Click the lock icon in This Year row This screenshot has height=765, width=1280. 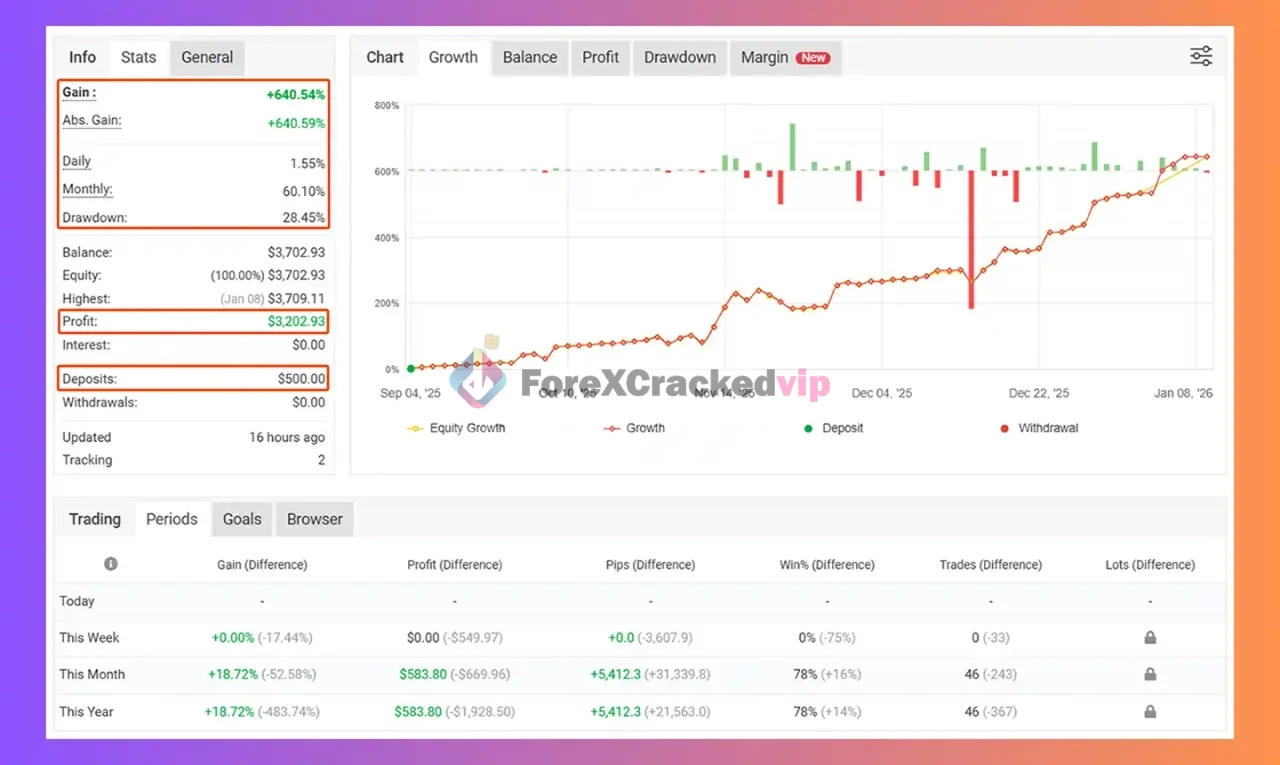1150,712
